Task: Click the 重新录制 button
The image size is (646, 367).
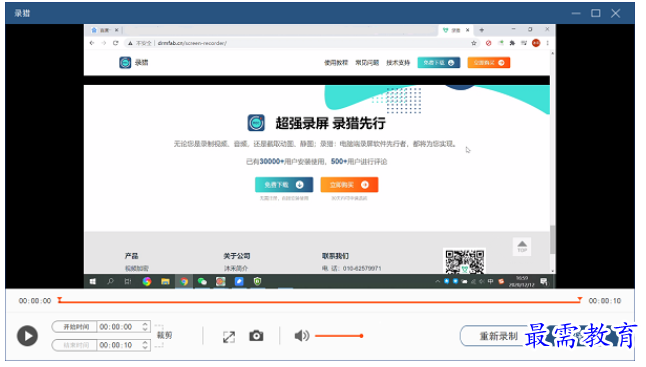Action: [x=498, y=336]
